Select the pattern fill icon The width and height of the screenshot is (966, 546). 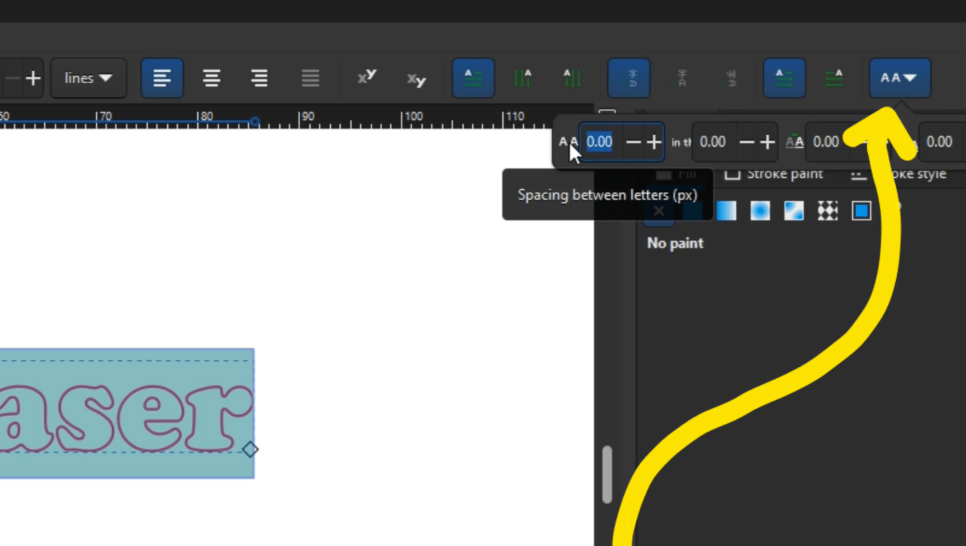pyautogui.click(x=828, y=210)
